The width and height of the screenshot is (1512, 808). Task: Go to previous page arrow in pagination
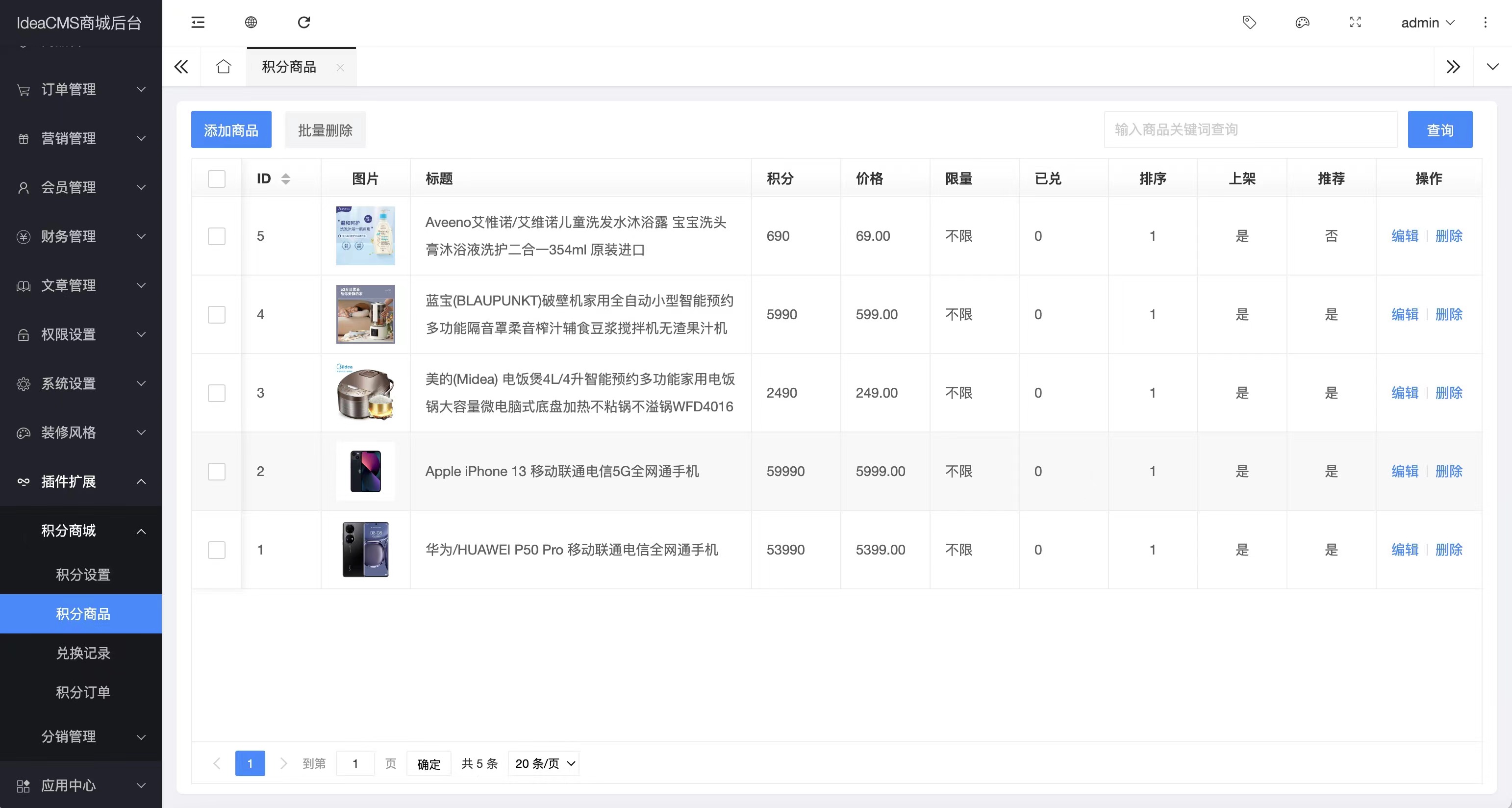[x=217, y=763]
